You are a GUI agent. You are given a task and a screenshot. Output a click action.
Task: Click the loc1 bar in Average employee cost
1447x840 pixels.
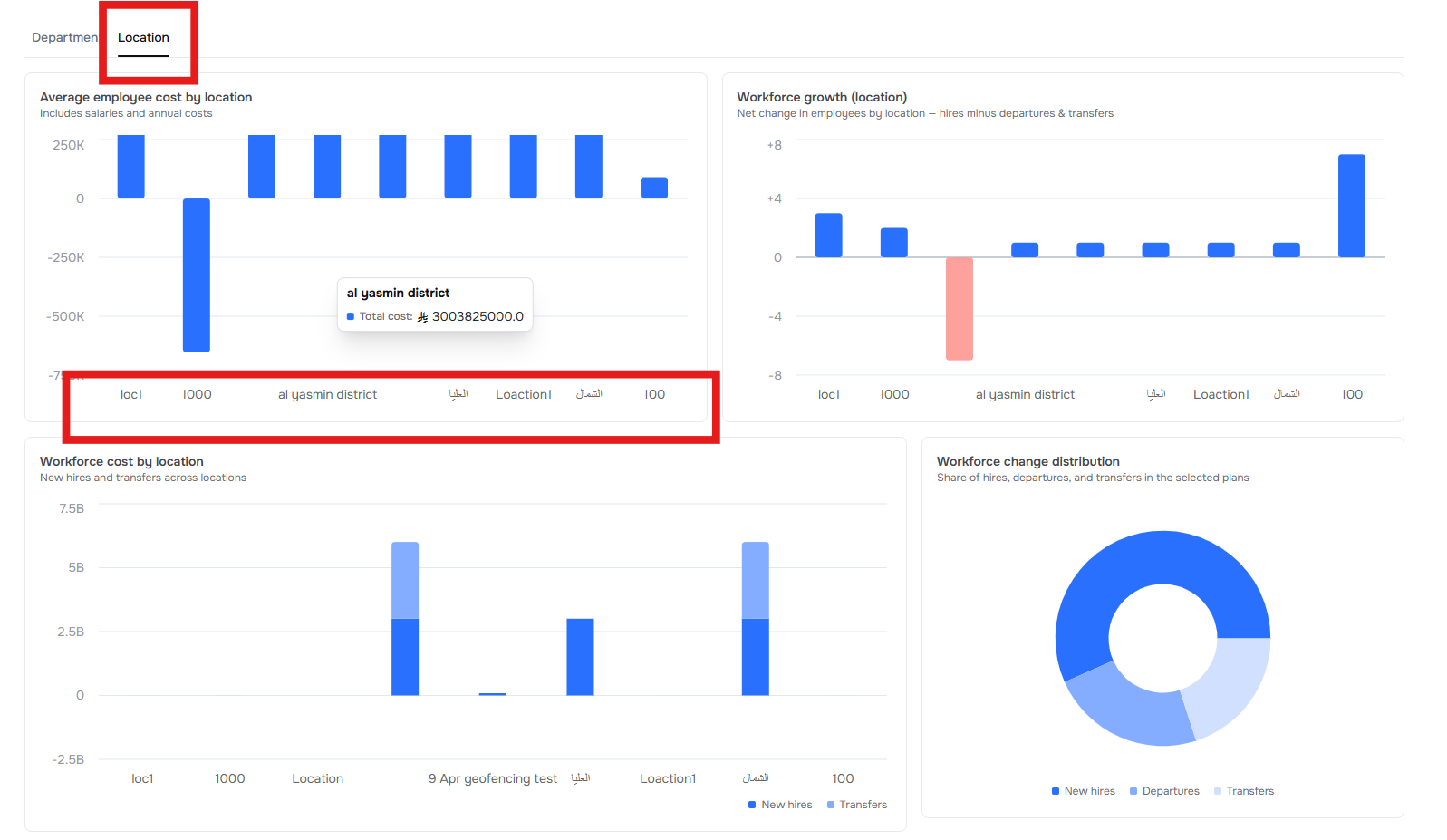(x=131, y=167)
